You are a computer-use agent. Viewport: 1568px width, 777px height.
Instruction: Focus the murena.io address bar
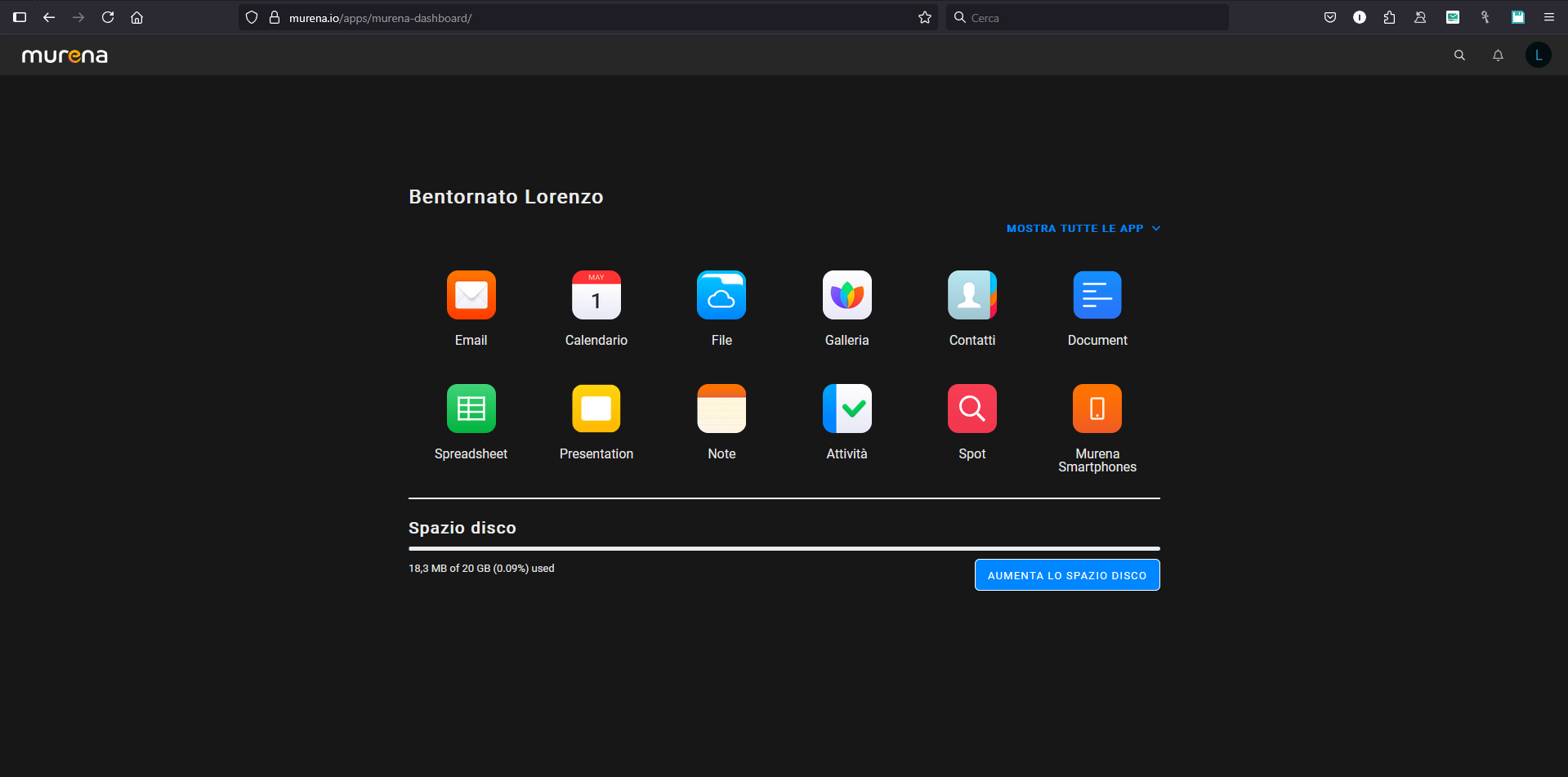pos(588,17)
